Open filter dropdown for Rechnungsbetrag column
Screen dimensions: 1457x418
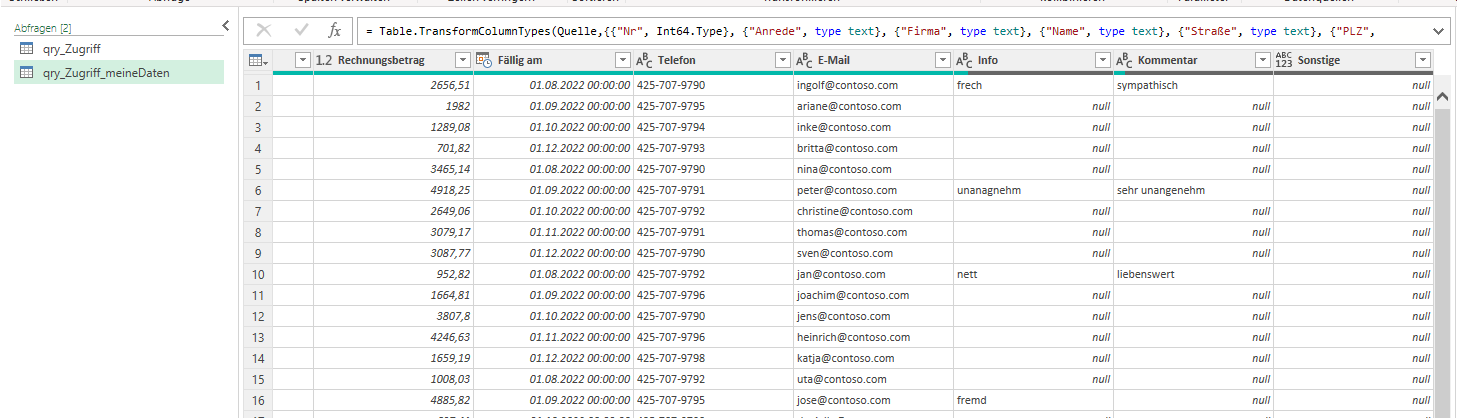tap(462, 61)
